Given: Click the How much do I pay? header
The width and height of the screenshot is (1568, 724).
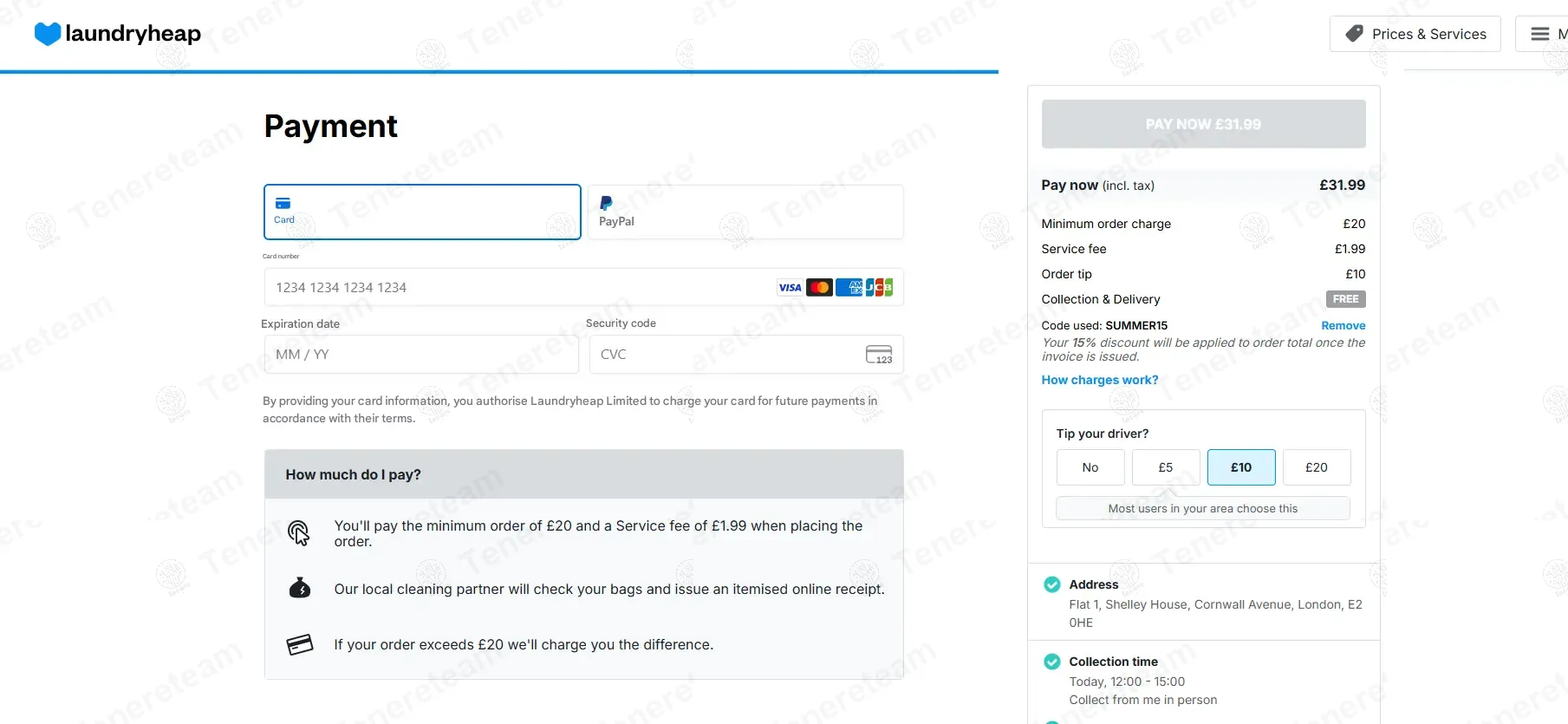Looking at the screenshot, I should [584, 474].
